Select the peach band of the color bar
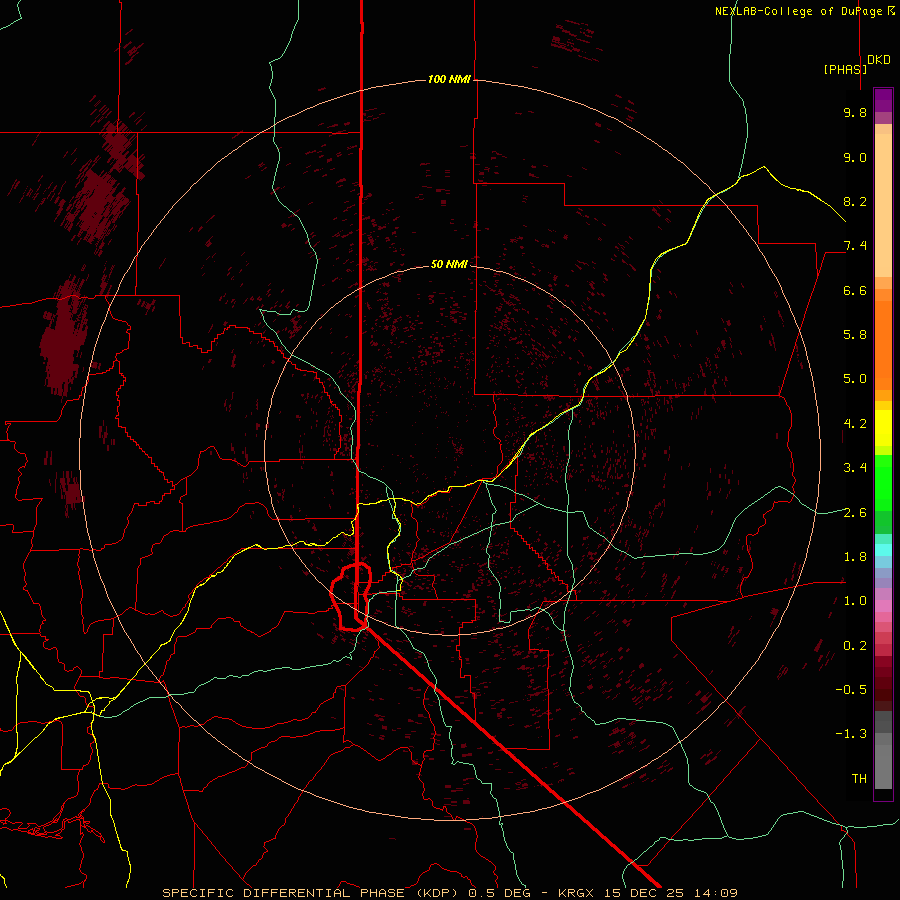Viewport: 900px width, 900px height. [883, 201]
